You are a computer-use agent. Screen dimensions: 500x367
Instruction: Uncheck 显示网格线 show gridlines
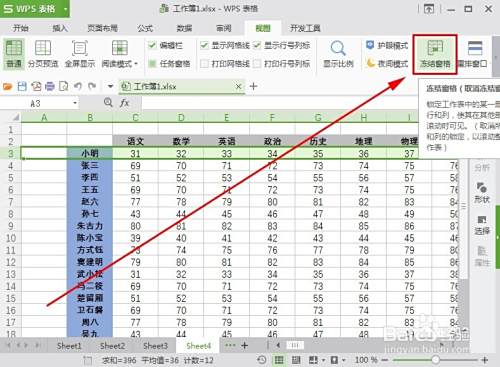pyautogui.click(x=204, y=45)
